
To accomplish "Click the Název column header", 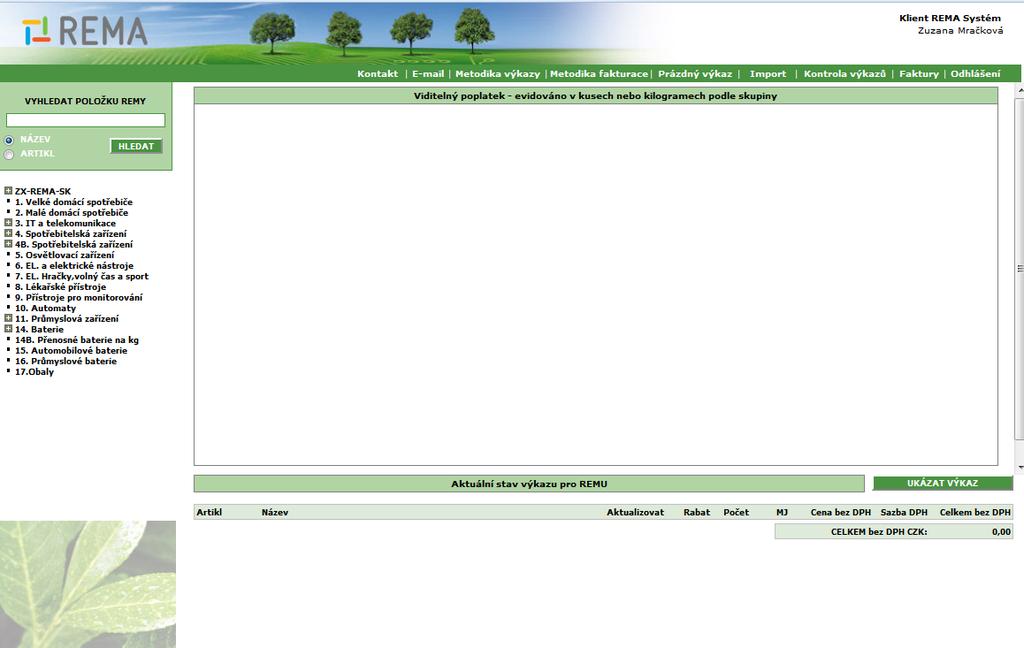I will click(275, 512).
